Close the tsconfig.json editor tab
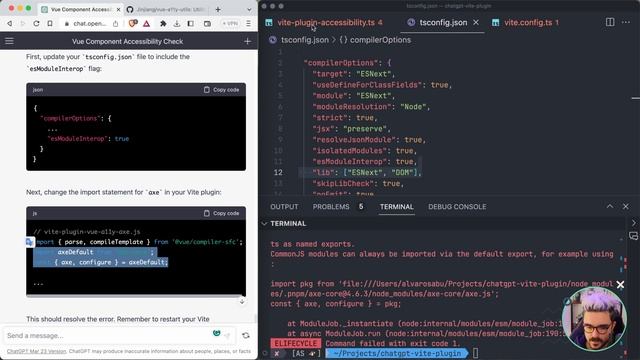This screenshot has width=640, height=360. click(x=476, y=22)
